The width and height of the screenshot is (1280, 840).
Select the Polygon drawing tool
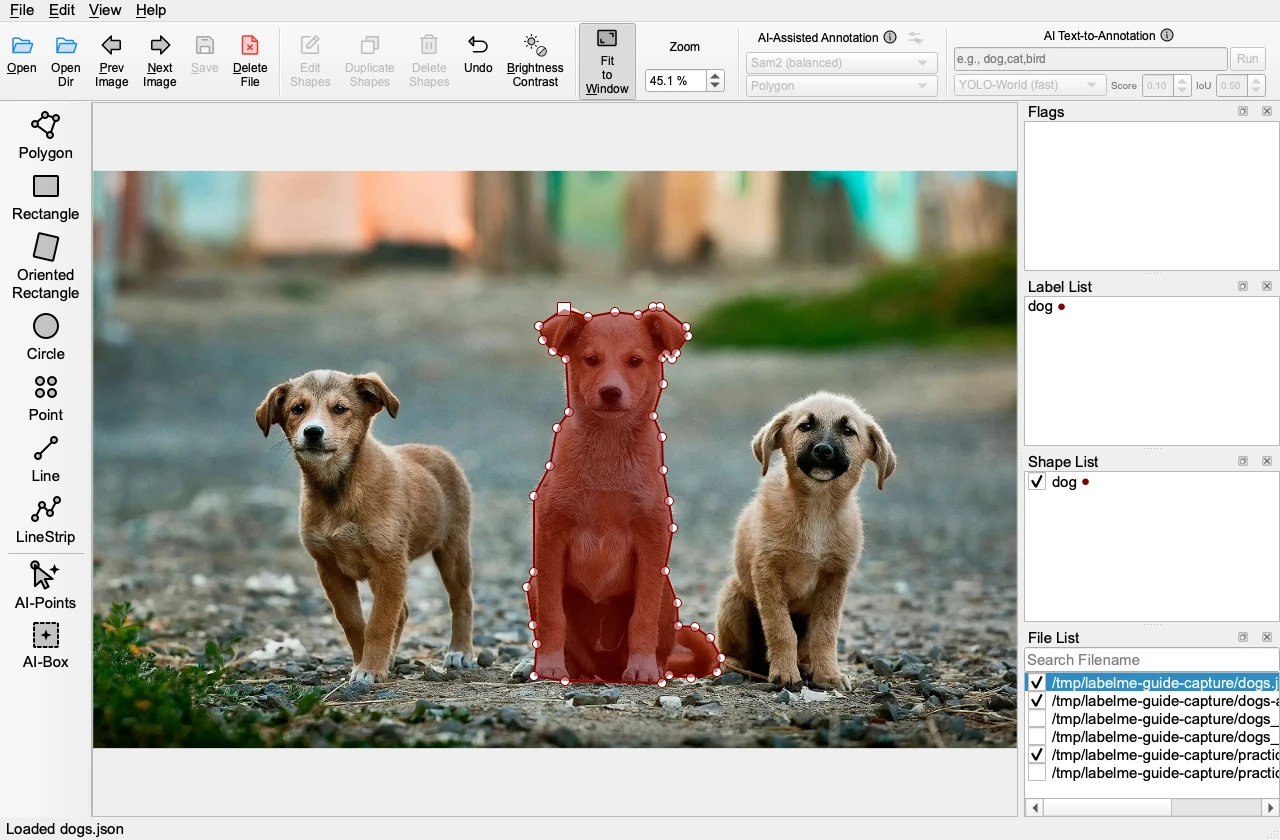[46, 135]
